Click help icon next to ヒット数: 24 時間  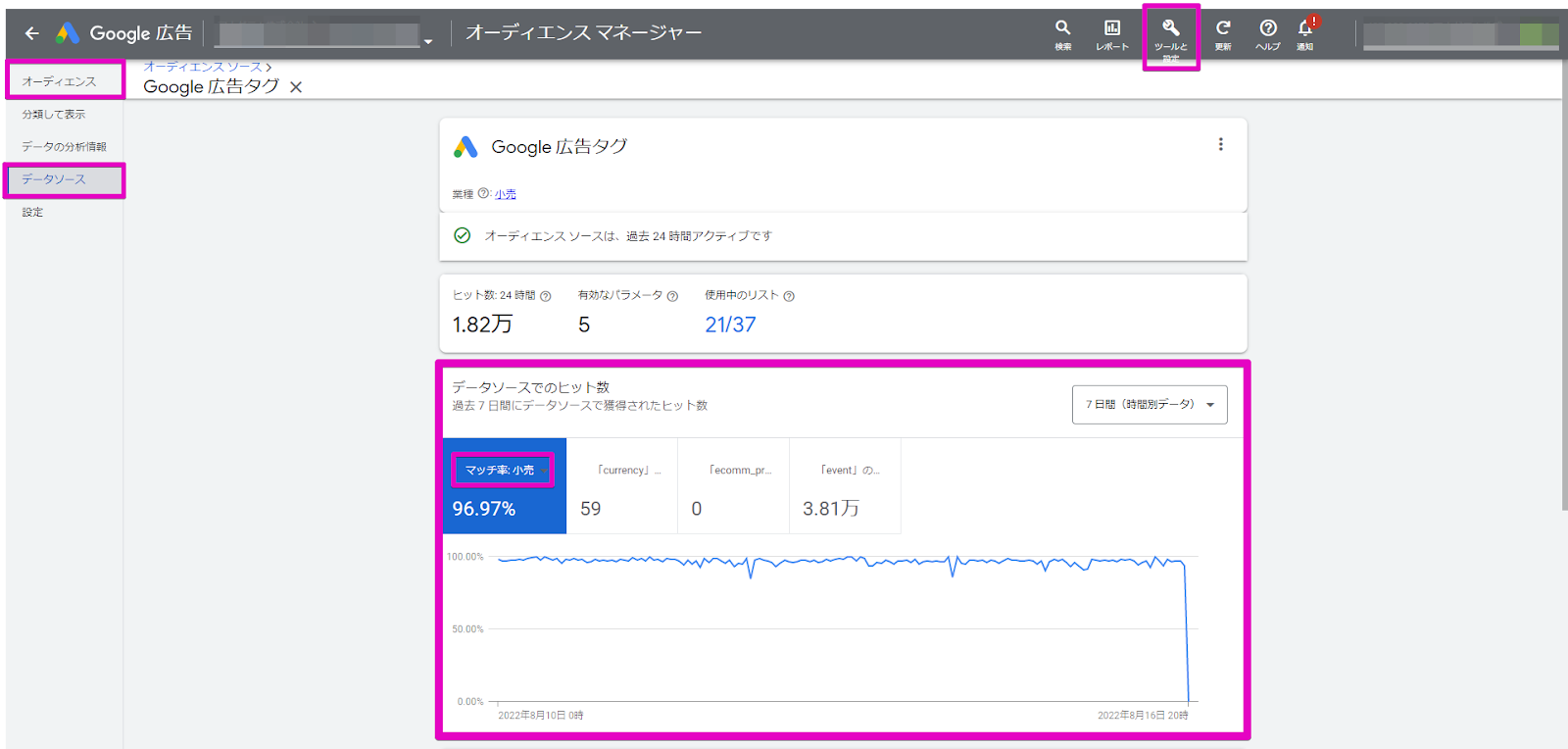pos(546,296)
